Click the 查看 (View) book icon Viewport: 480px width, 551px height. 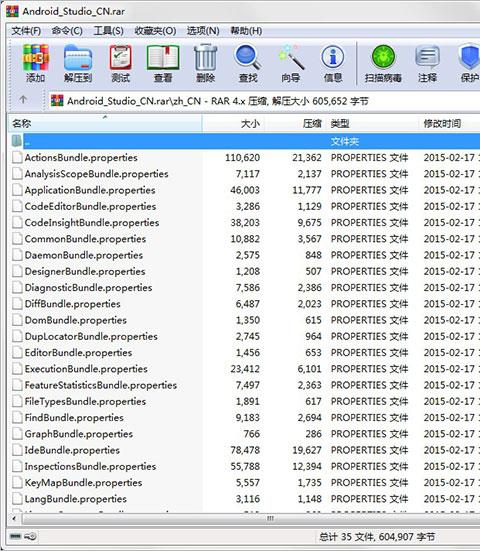(163, 63)
